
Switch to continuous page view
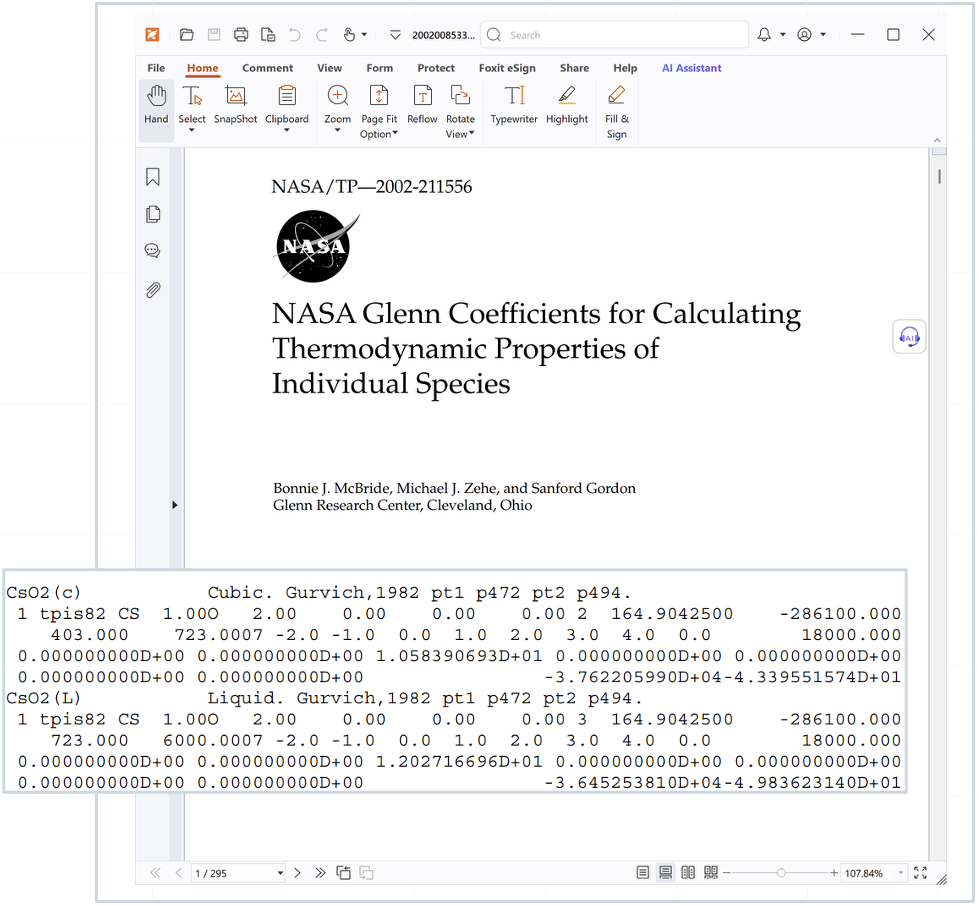665,873
